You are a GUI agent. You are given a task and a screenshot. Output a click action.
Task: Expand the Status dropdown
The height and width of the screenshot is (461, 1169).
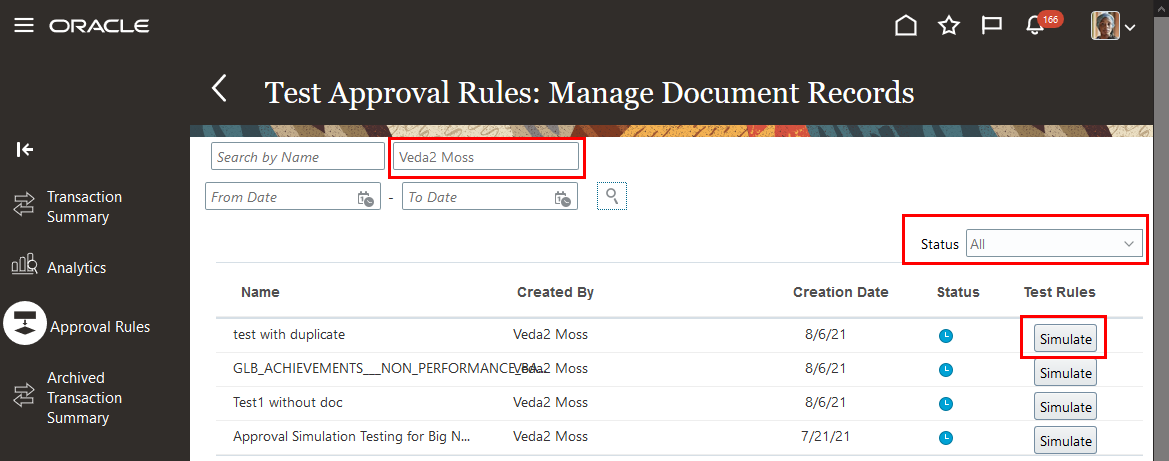click(x=1054, y=244)
